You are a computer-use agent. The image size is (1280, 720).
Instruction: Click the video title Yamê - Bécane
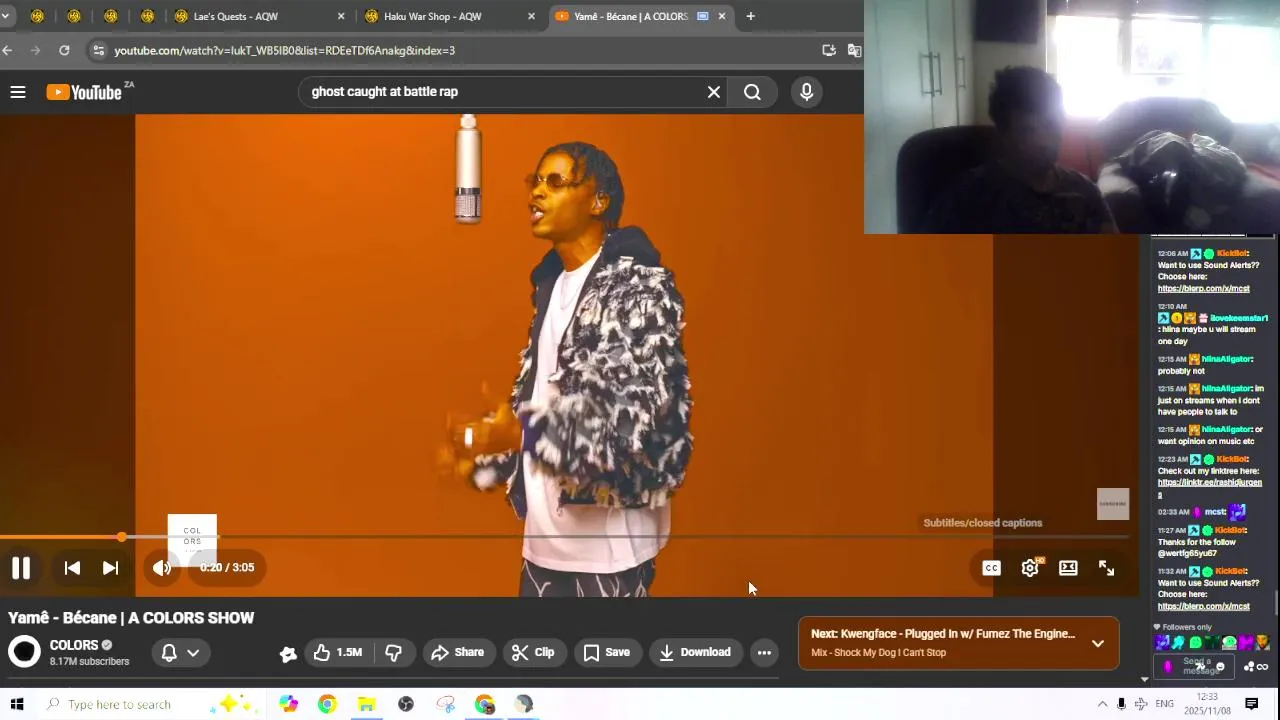click(131, 618)
